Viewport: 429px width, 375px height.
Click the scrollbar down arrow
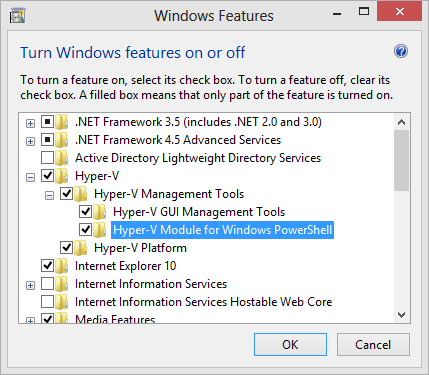click(402, 314)
